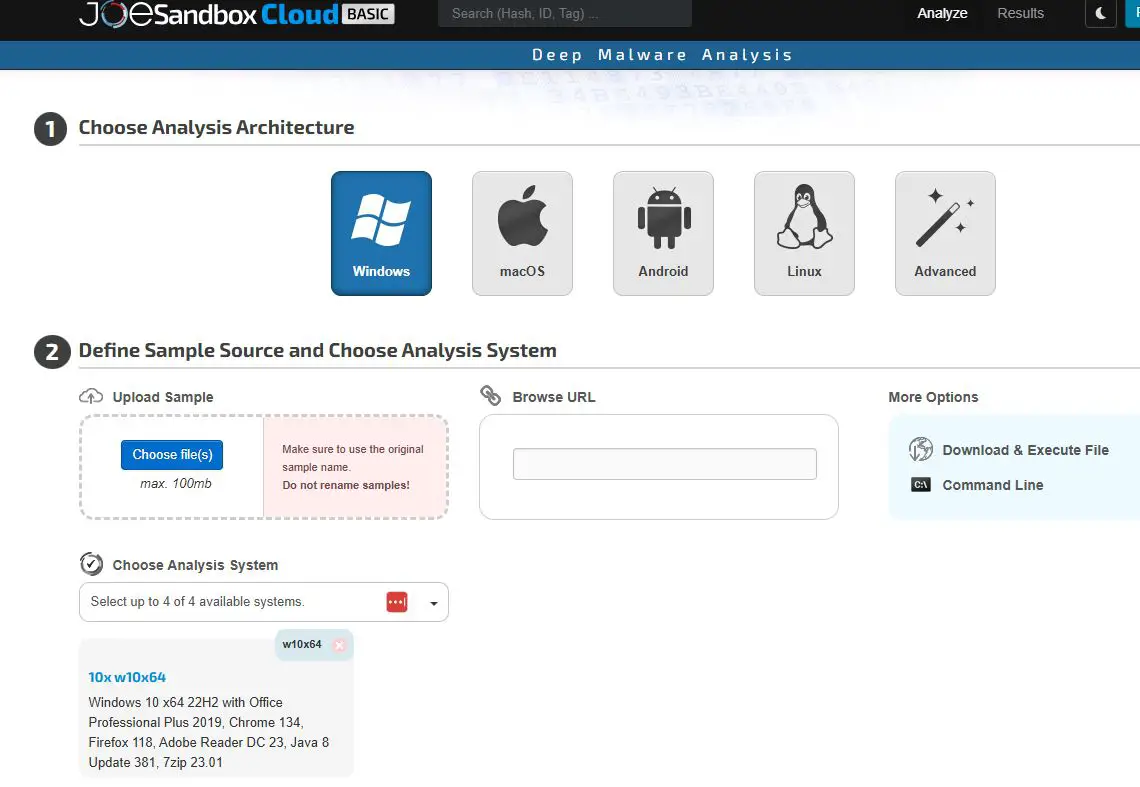Click the Upload Sample cloud icon

[x=91, y=395]
